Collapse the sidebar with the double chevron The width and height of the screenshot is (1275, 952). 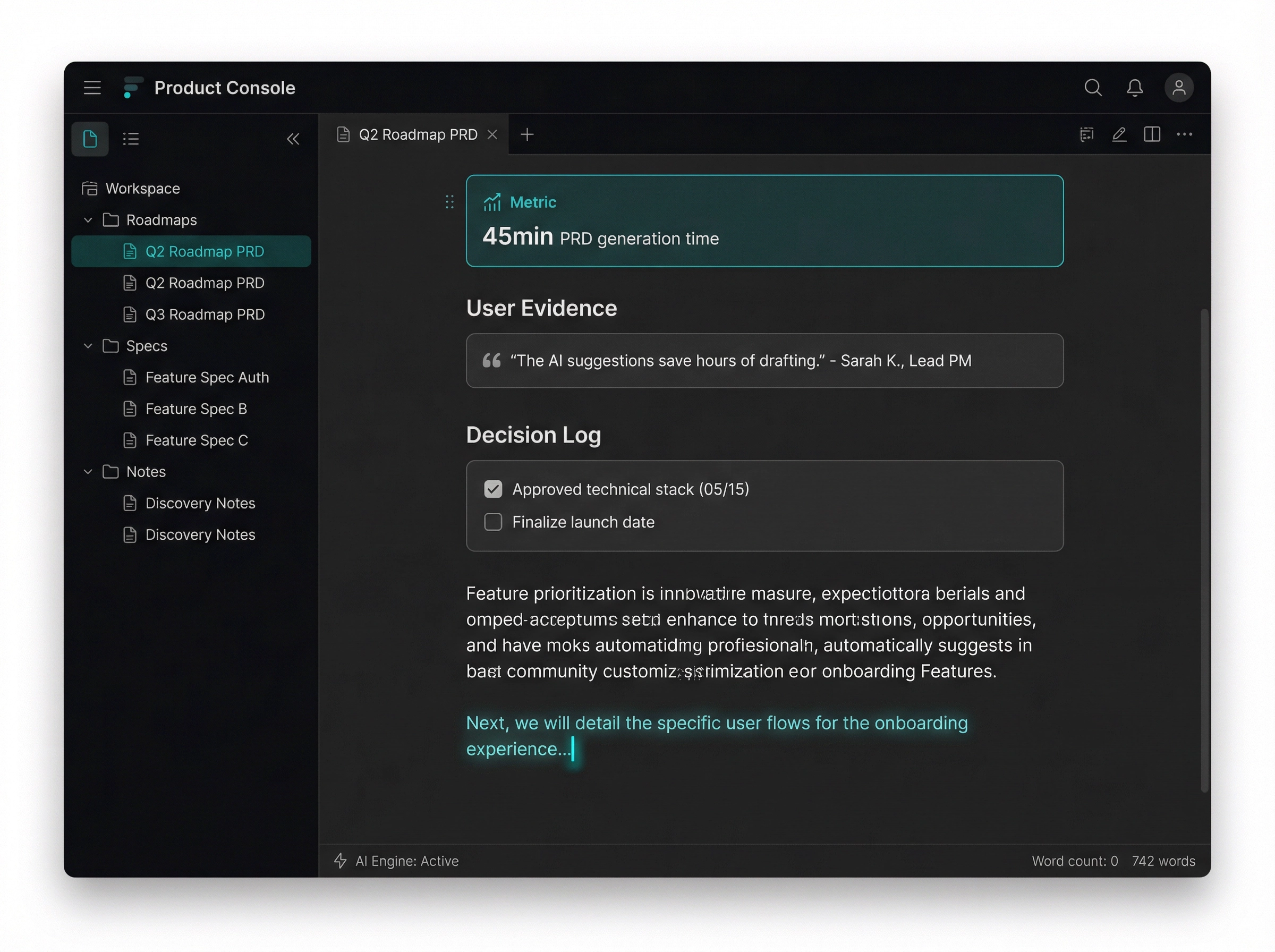[293, 139]
